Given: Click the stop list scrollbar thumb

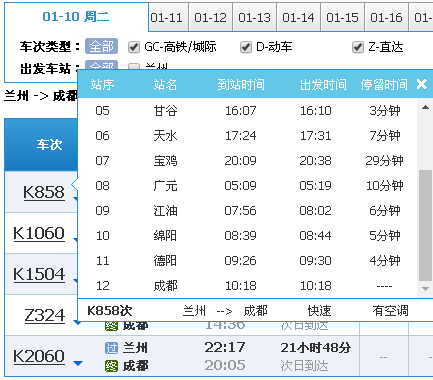Looking at the screenshot, I should [425, 225].
